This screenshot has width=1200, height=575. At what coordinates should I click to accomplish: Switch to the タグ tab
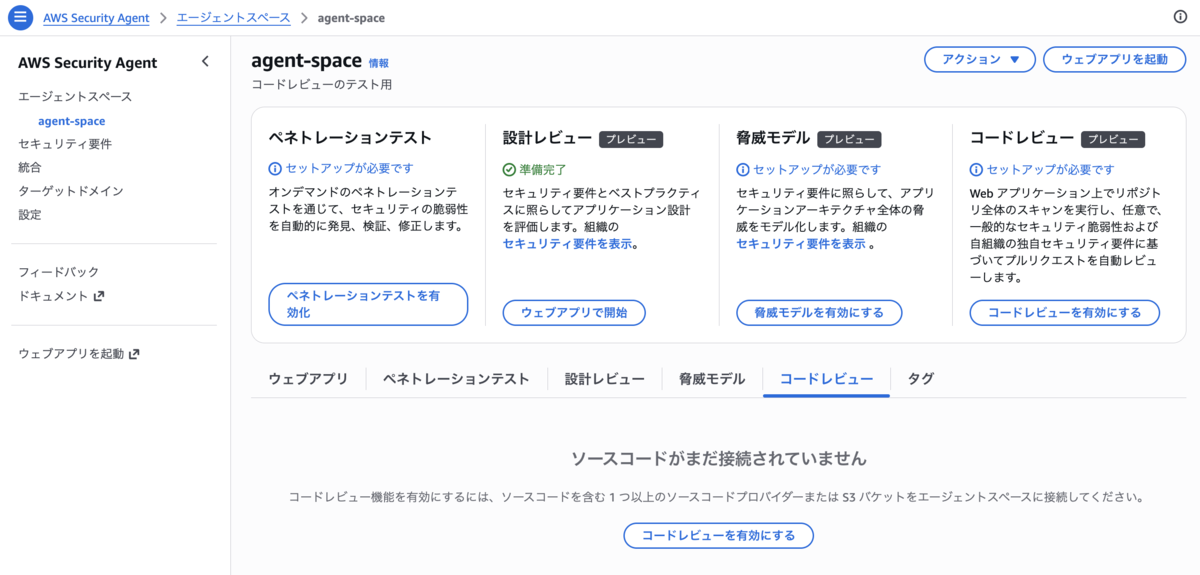[x=920, y=379]
